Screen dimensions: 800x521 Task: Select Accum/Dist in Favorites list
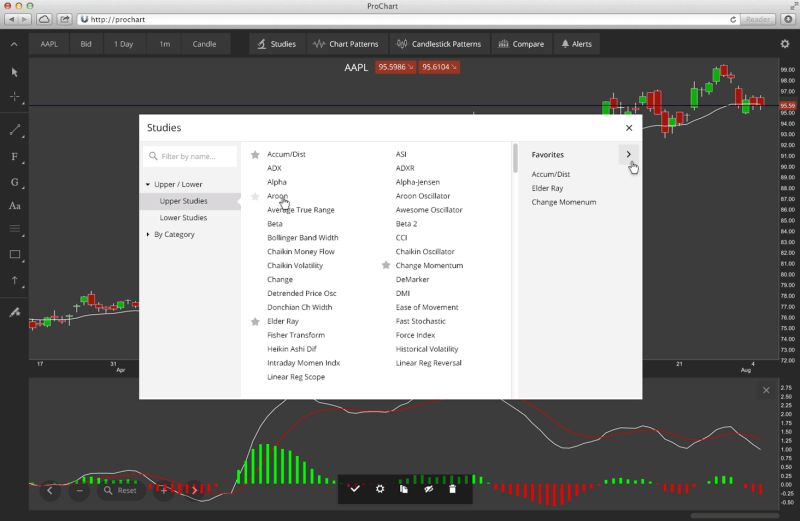[x=551, y=174]
